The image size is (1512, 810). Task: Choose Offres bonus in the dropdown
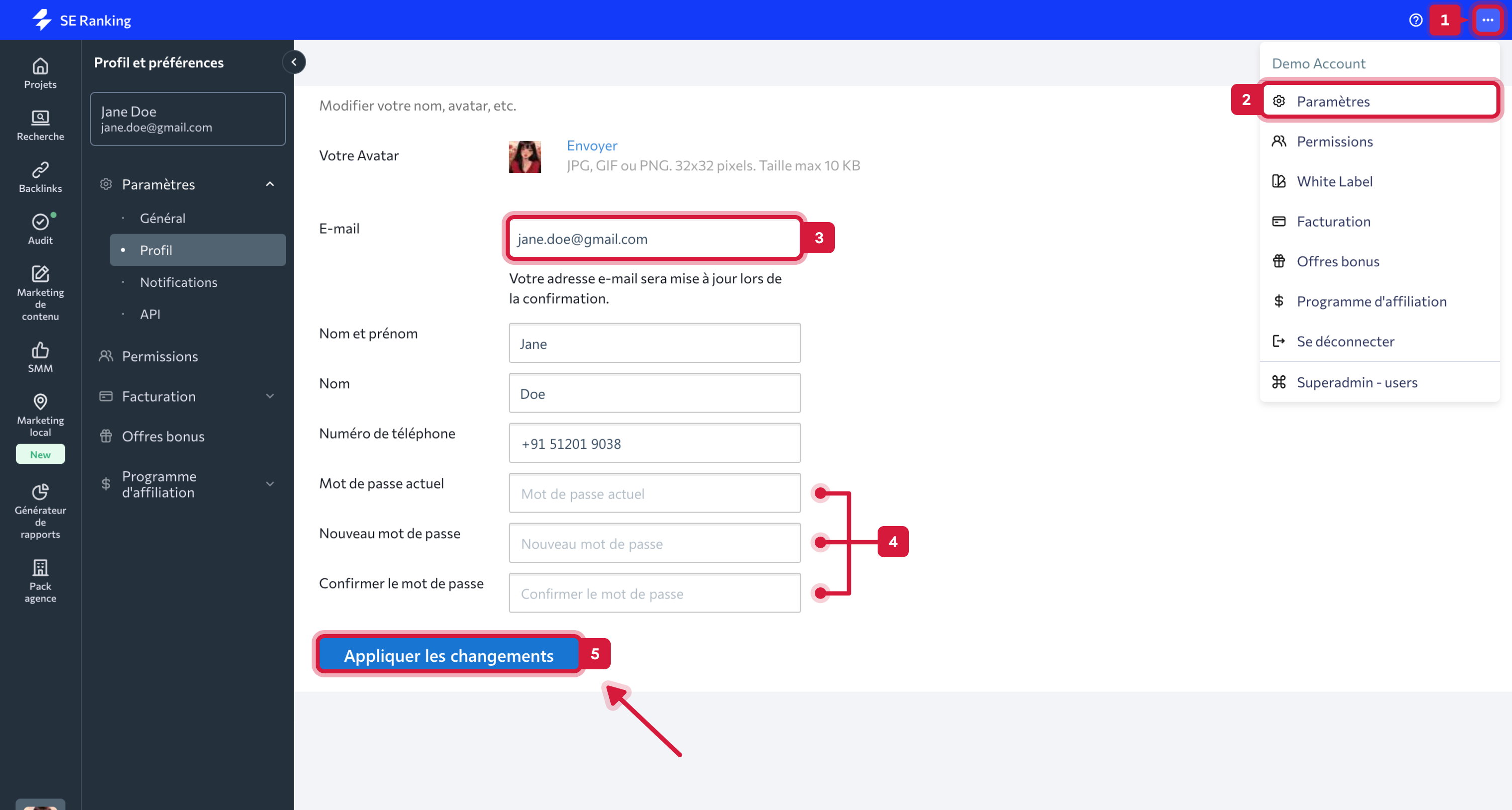tap(1380, 261)
